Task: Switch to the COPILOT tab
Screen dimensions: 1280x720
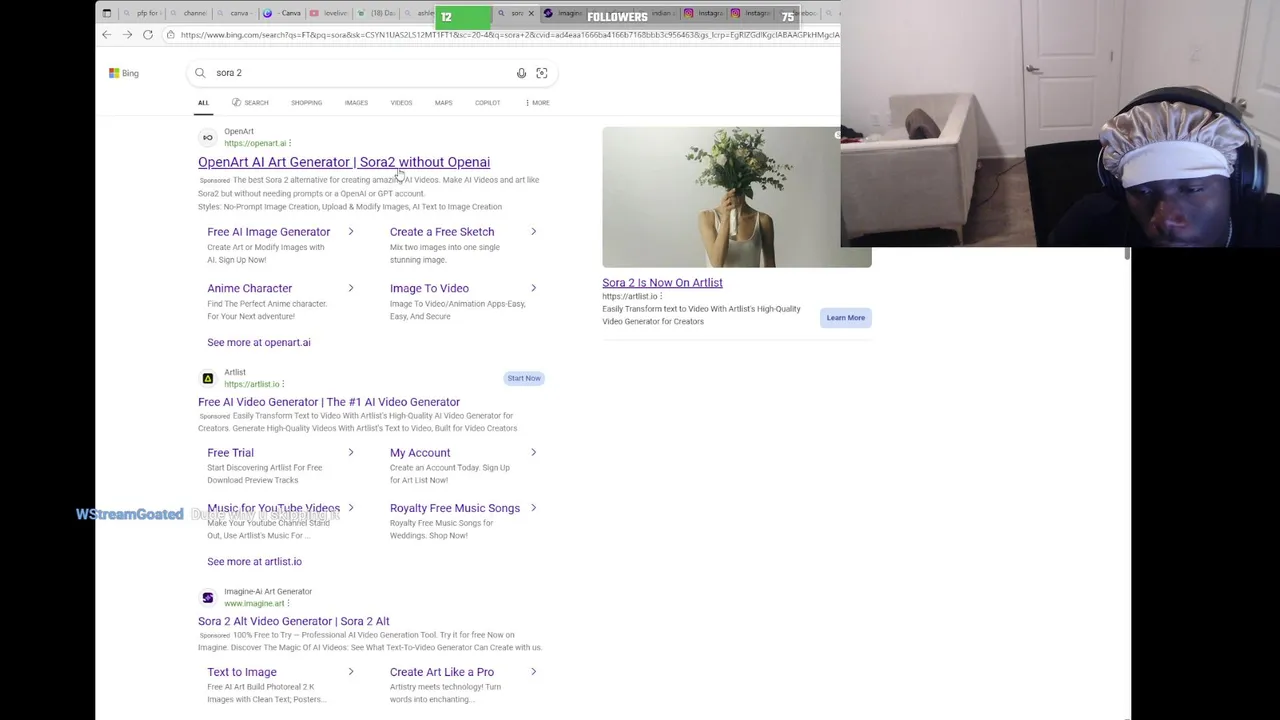Action: pos(487,103)
